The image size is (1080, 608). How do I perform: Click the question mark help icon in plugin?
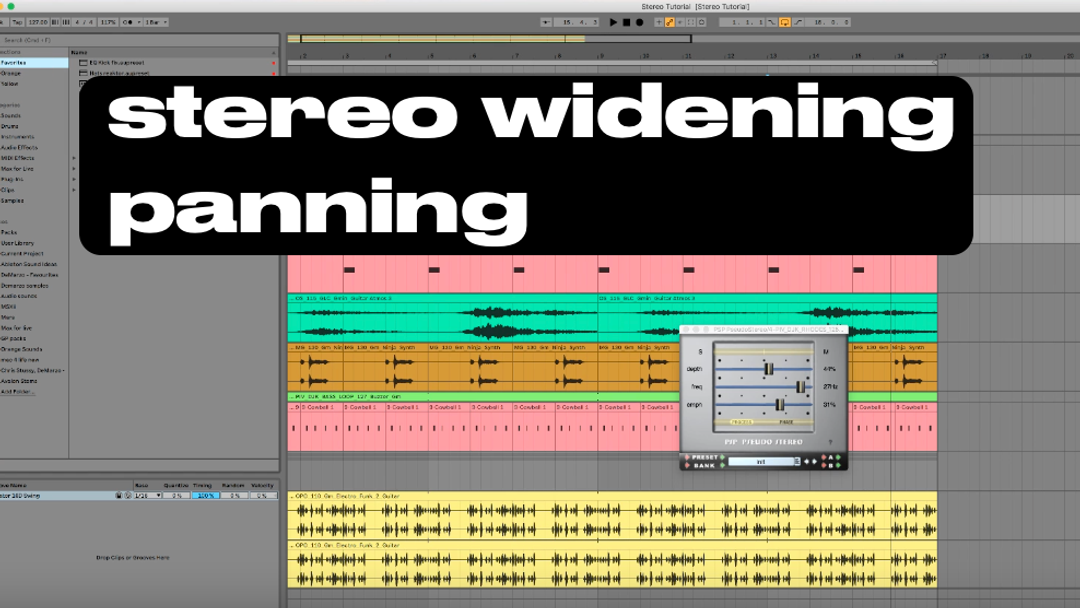[831, 440]
